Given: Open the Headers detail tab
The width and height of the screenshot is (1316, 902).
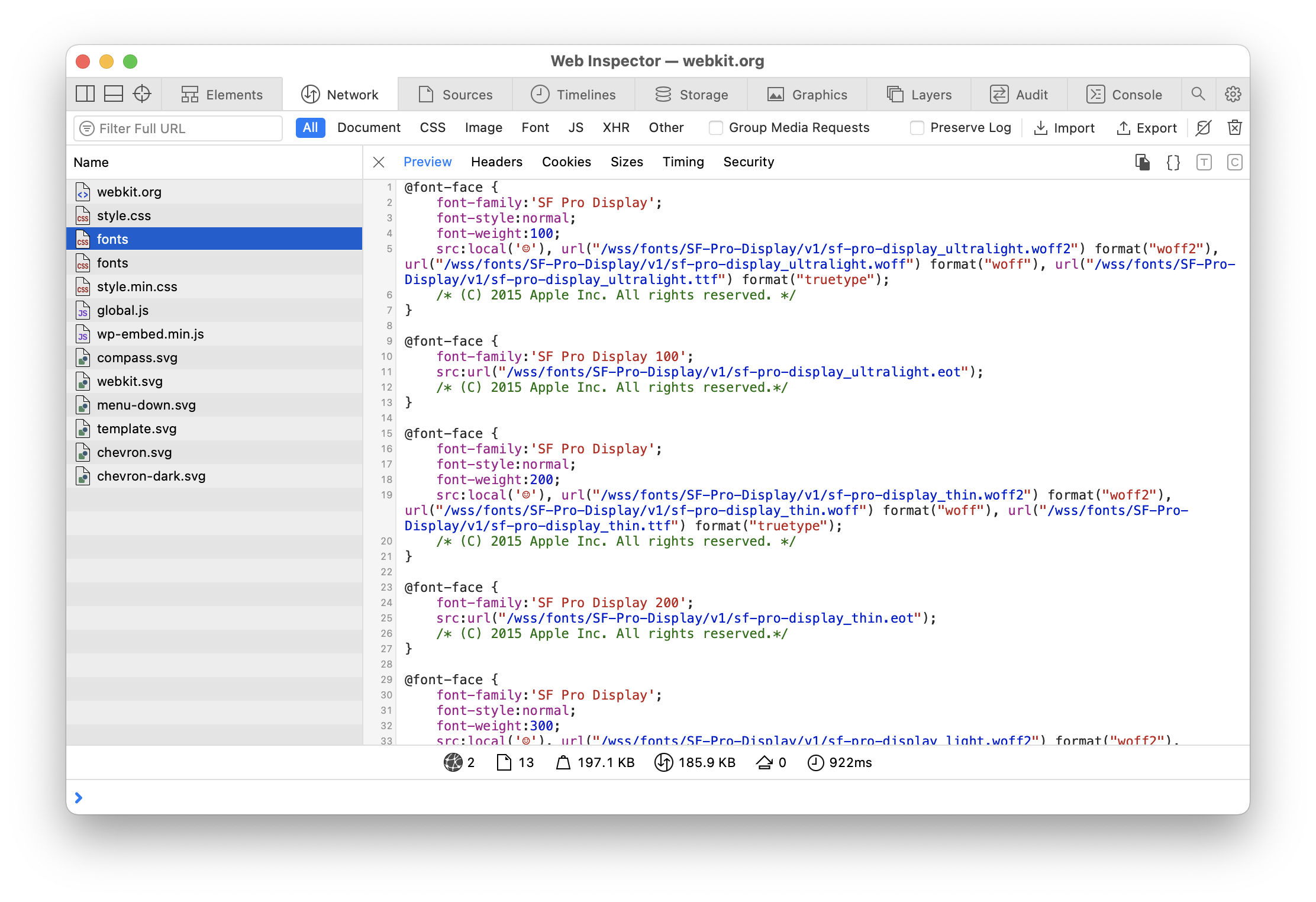Looking at the screenshot, I should (496, 162).
